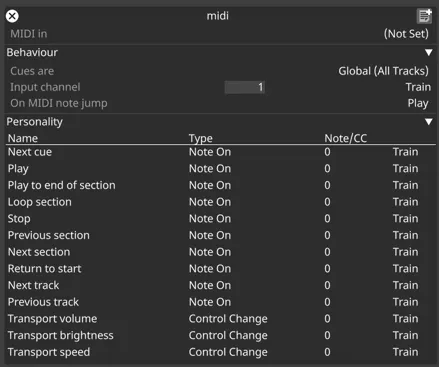Viewport: 439px width, 367px height.
Task: Select the Loop section name
Action: tap(40, 202)
